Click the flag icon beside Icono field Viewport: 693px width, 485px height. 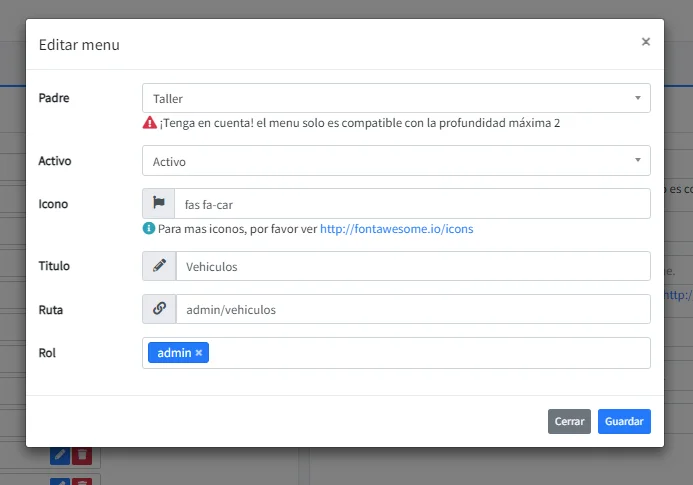pos(158,204)
